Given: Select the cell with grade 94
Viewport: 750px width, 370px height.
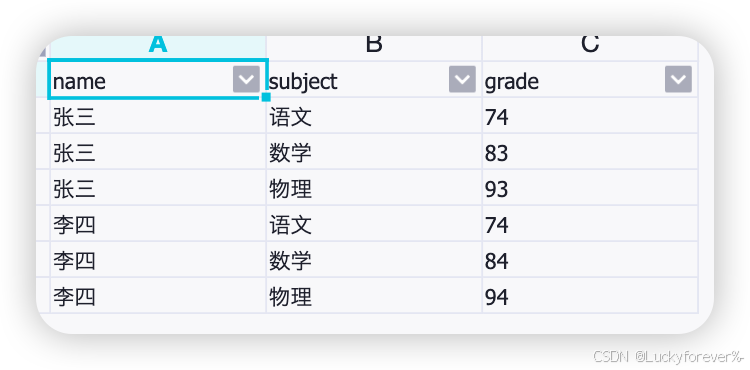Looking at the screenshot, I should pos(590,295).
